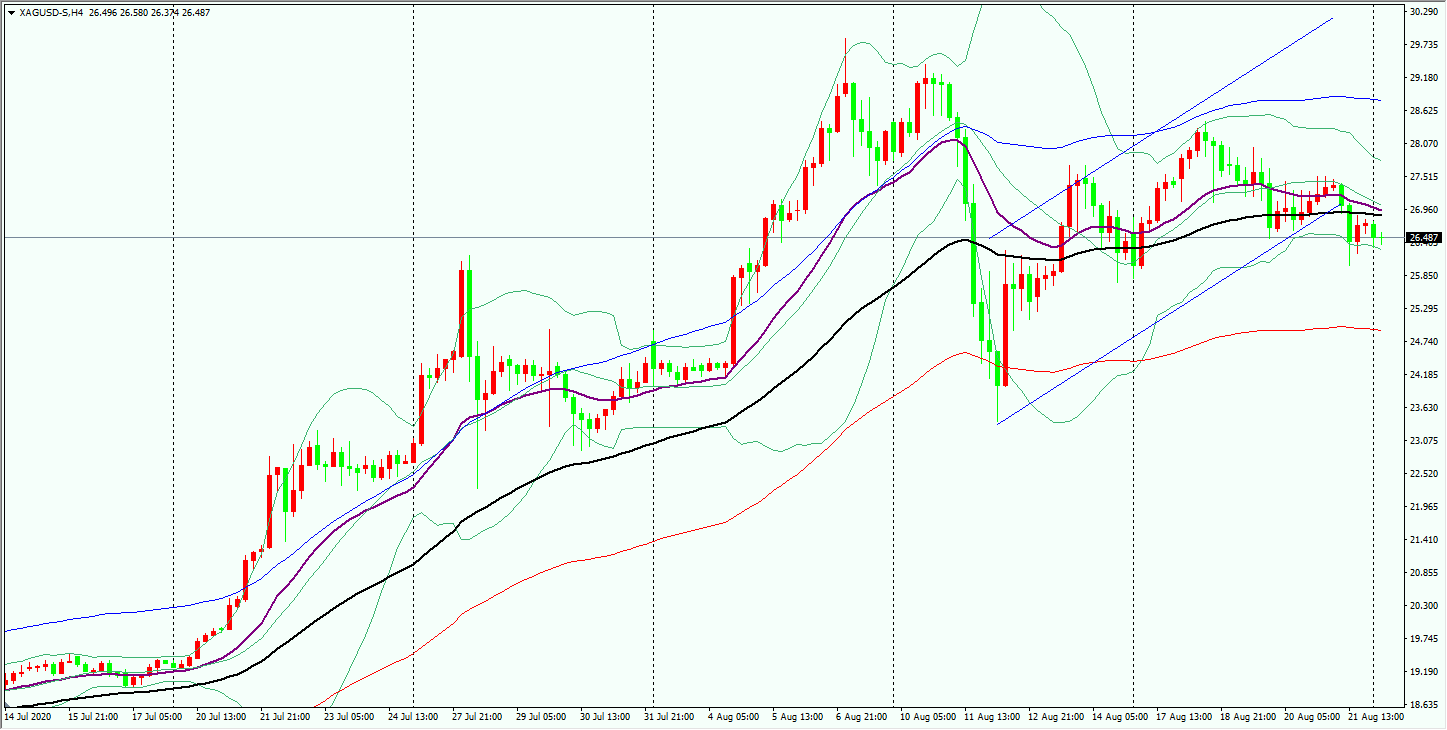Click the 17 Jul 05:00 time label
1447x730 pixels.
click(x=156, y=717)
